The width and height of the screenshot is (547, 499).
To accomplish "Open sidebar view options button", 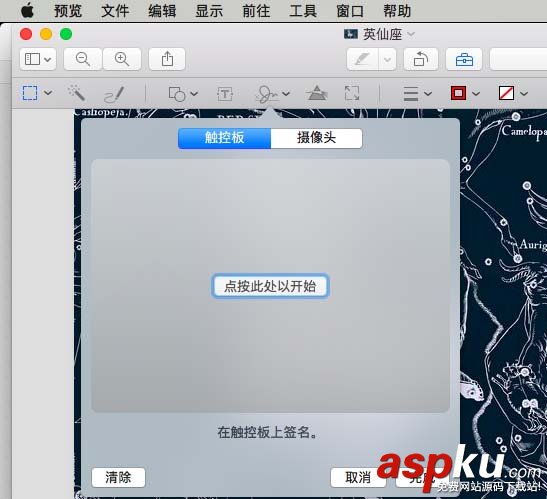I will pyautogui.click(x=38, y=59).
